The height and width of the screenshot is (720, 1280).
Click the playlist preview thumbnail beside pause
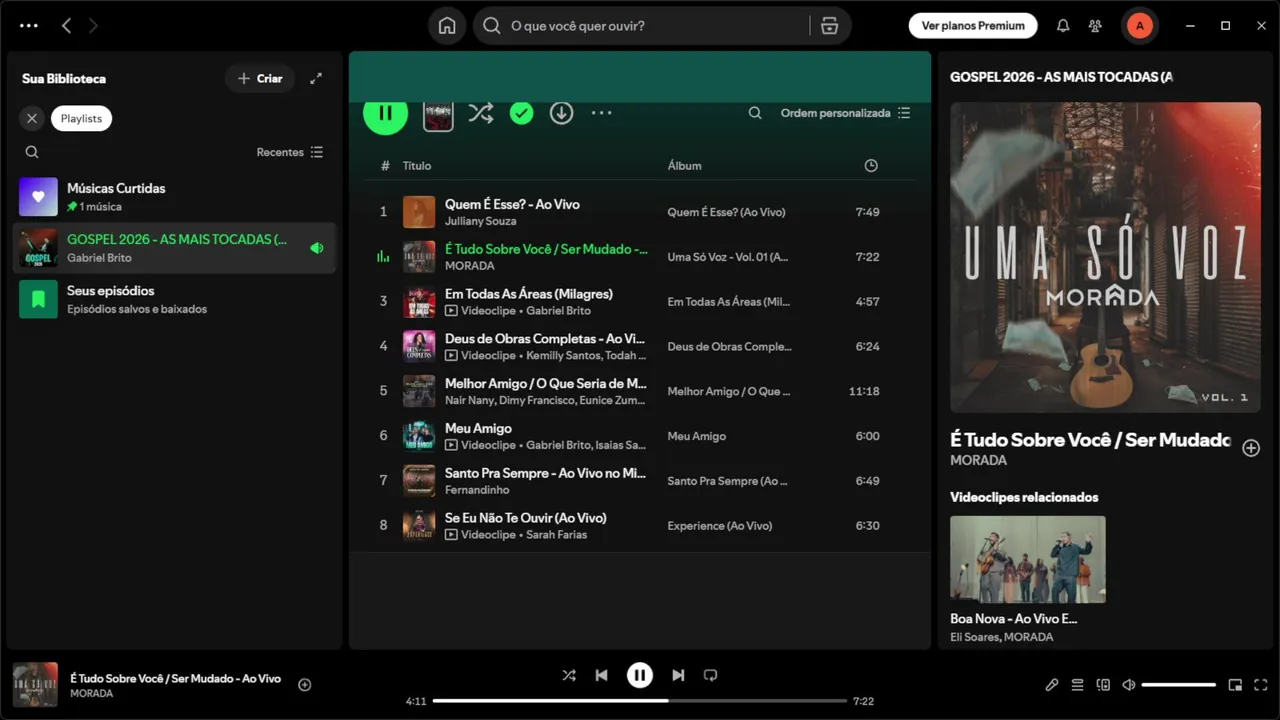click(x=438, y=115)
